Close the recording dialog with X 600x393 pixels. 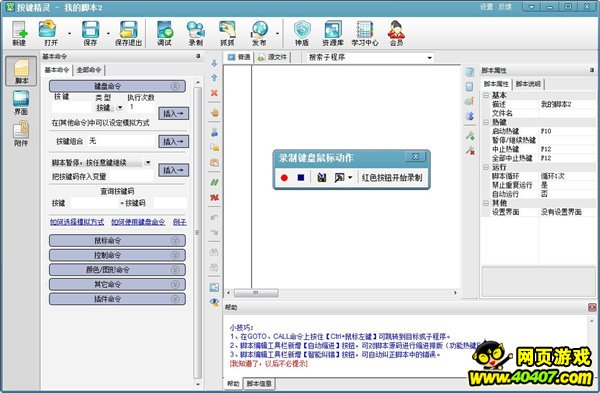[x=415, y=157]
